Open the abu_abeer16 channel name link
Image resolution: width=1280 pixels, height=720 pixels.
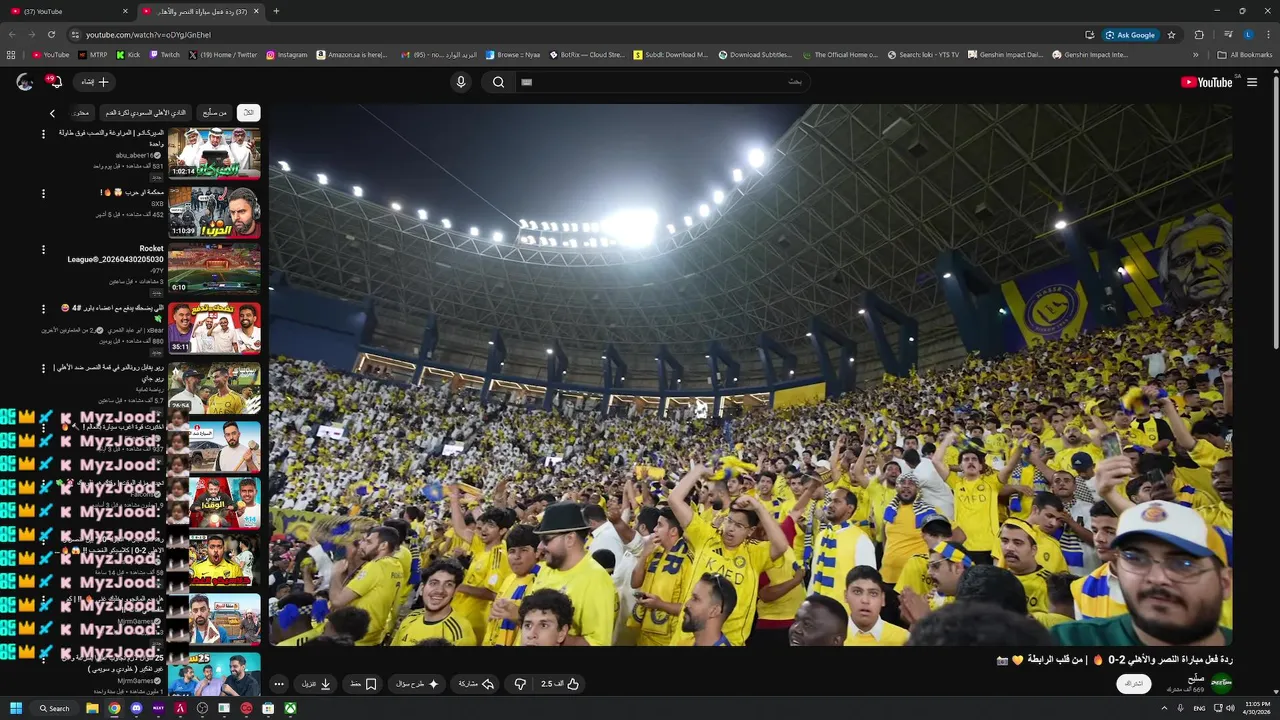click(x=135, y=156)
